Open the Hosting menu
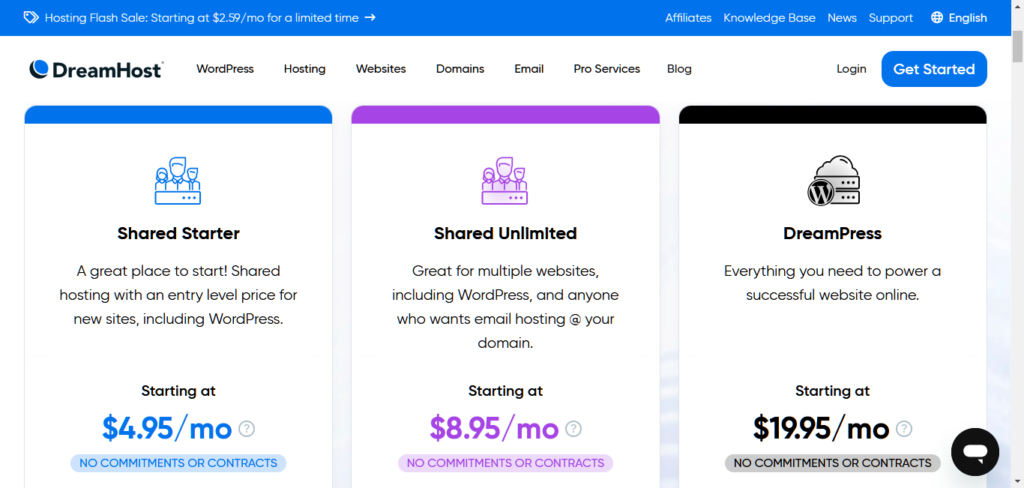1024x488 pixels. [x=304, y=69]
